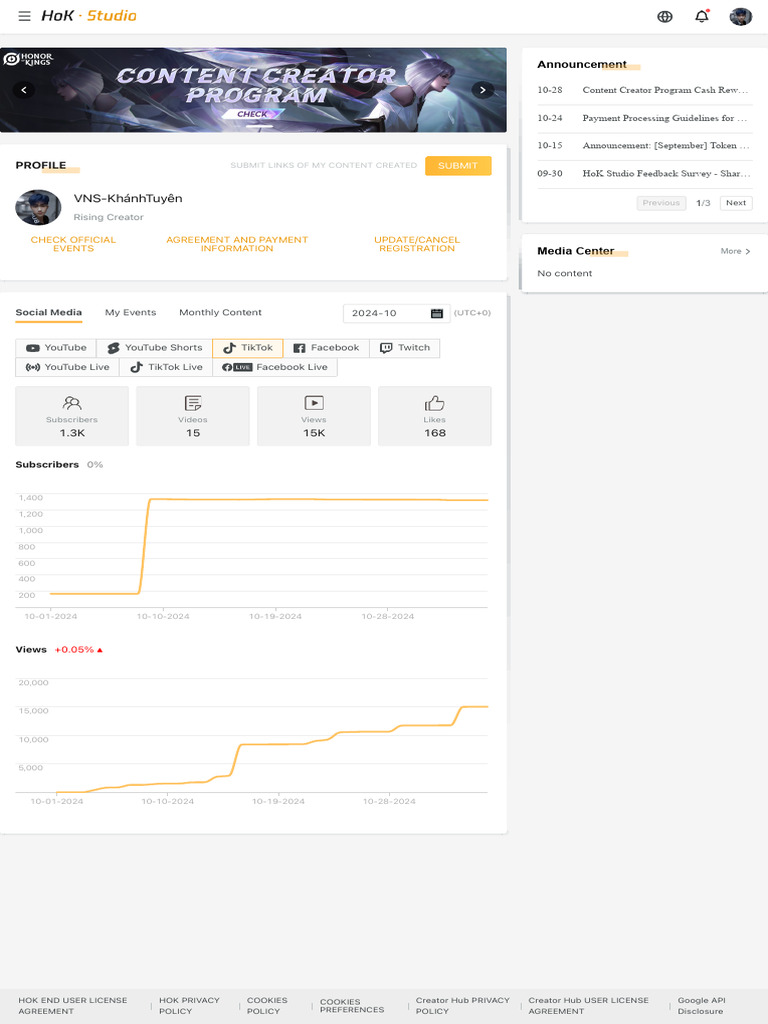Viewport: 768px width, 1024px height.
Task: Open CHECK OFFICIAL EVENTS link
Action: 73,244
